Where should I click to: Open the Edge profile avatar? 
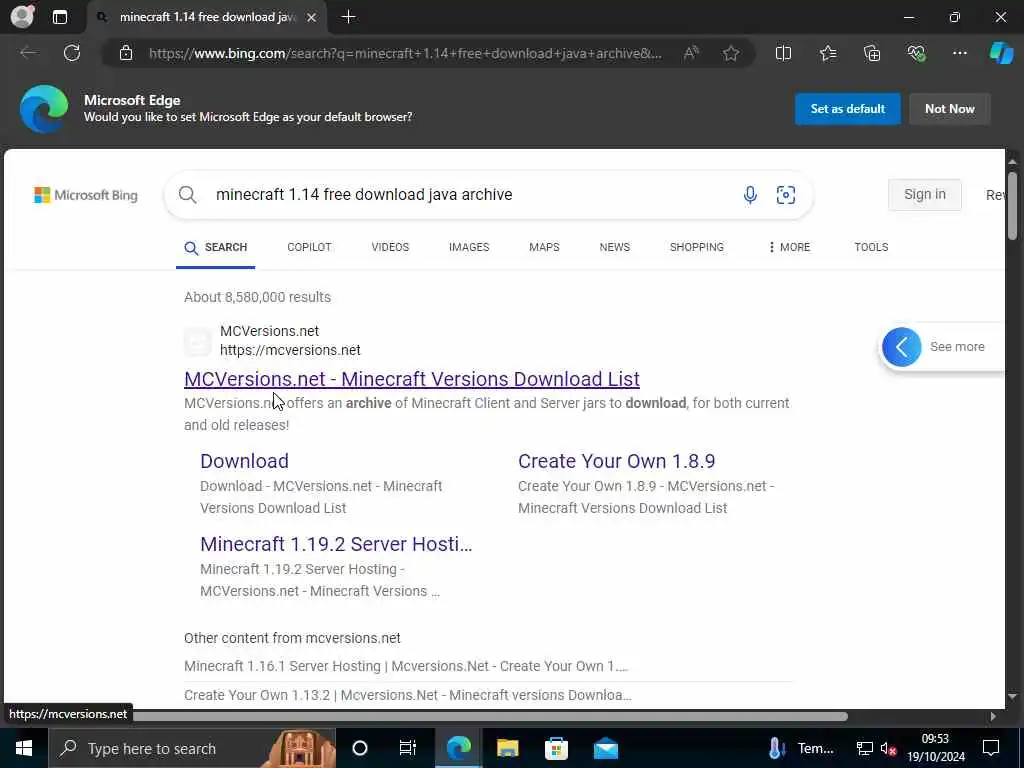click(22, 16)
